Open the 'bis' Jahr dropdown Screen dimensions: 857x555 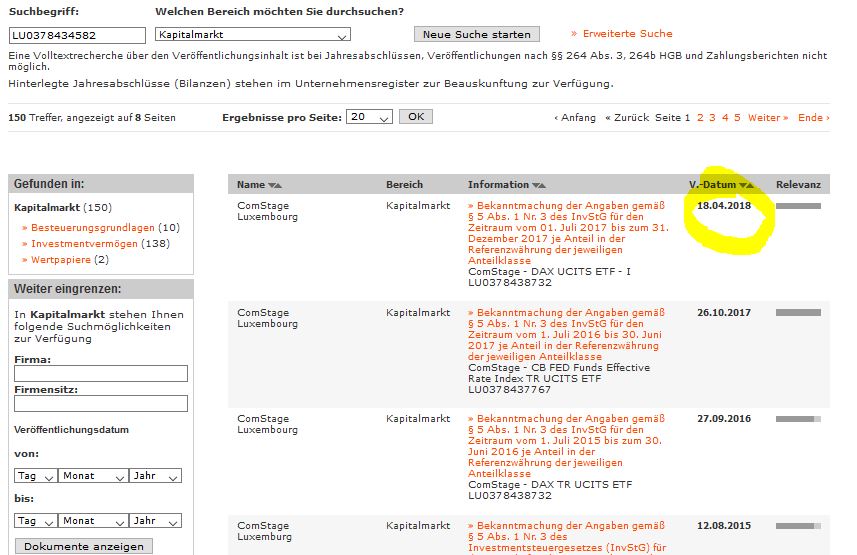pyautogui.click(x=156, y=521)
